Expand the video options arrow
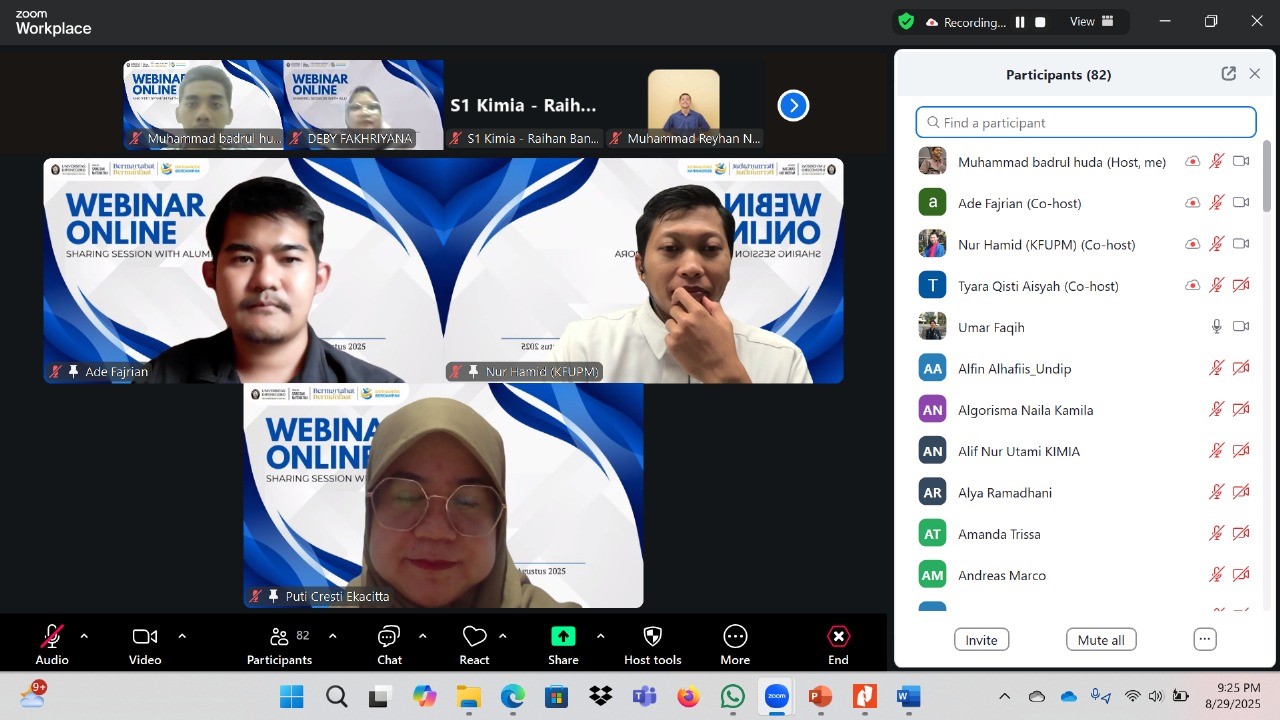 point(182,636)
